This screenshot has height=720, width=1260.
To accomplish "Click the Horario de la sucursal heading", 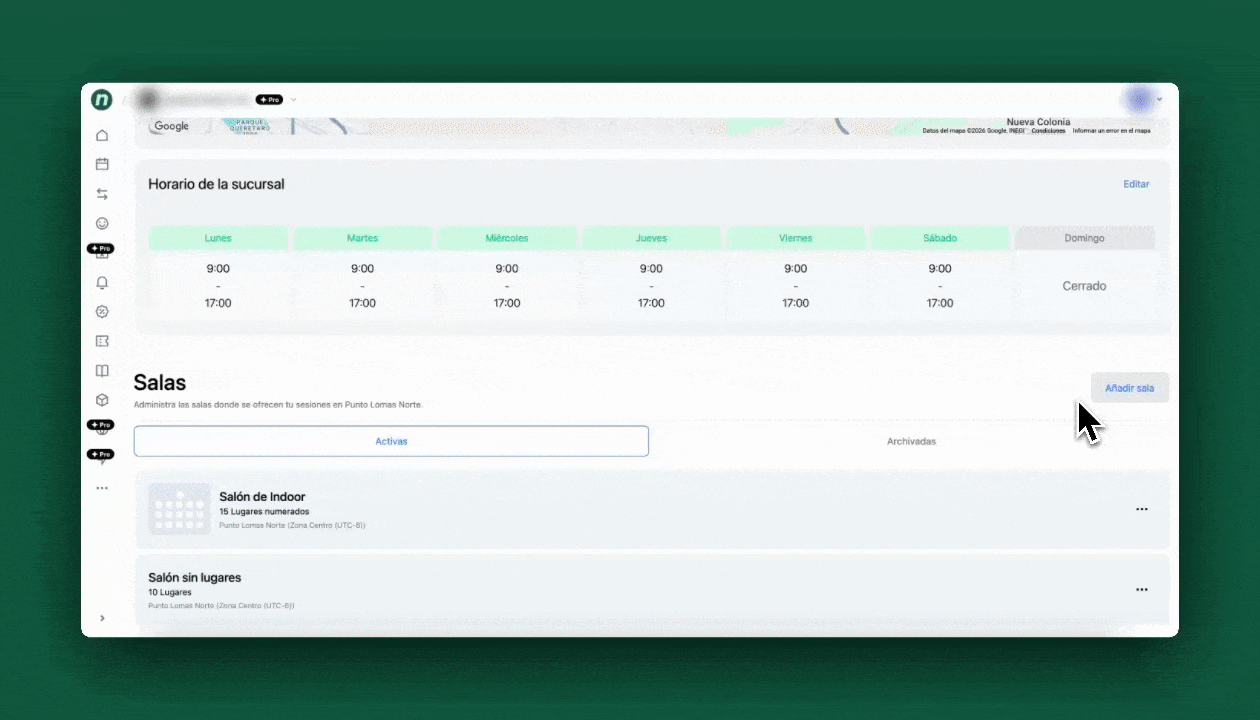I will pyautogui.click(x=216, y=184).
